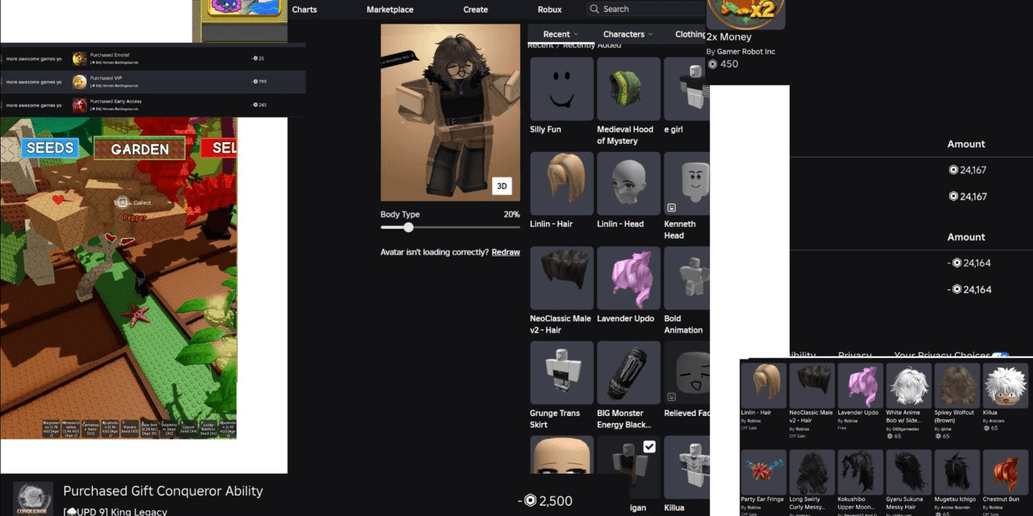
Task: Select the Kenneth Head item
Action: click(686, 183)
